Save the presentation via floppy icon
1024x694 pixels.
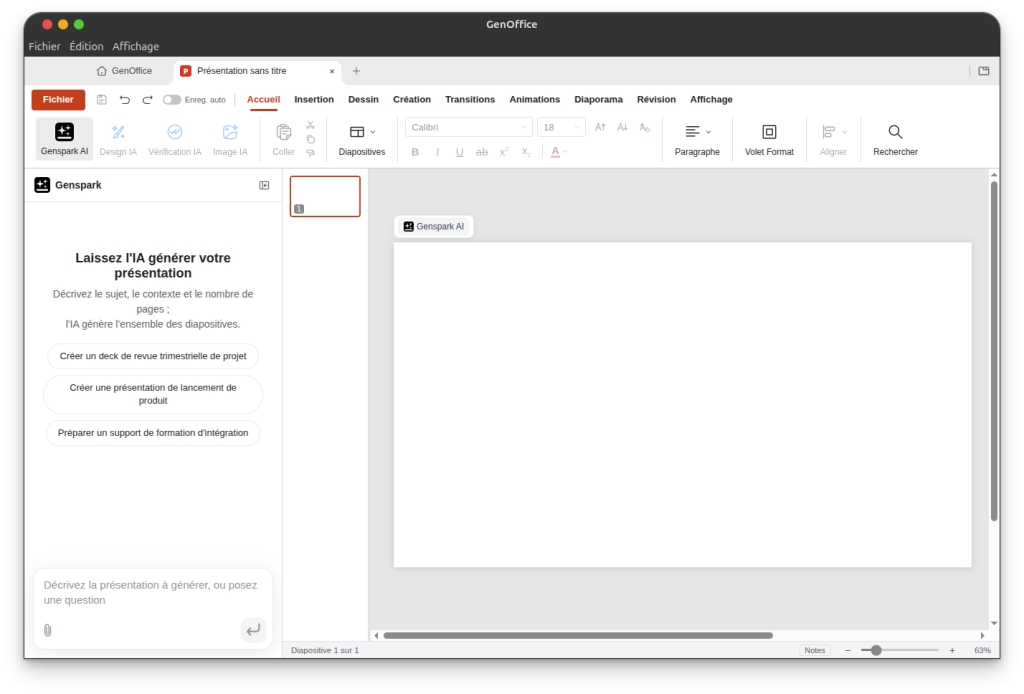pyautogui.click(x=102, y=99)
